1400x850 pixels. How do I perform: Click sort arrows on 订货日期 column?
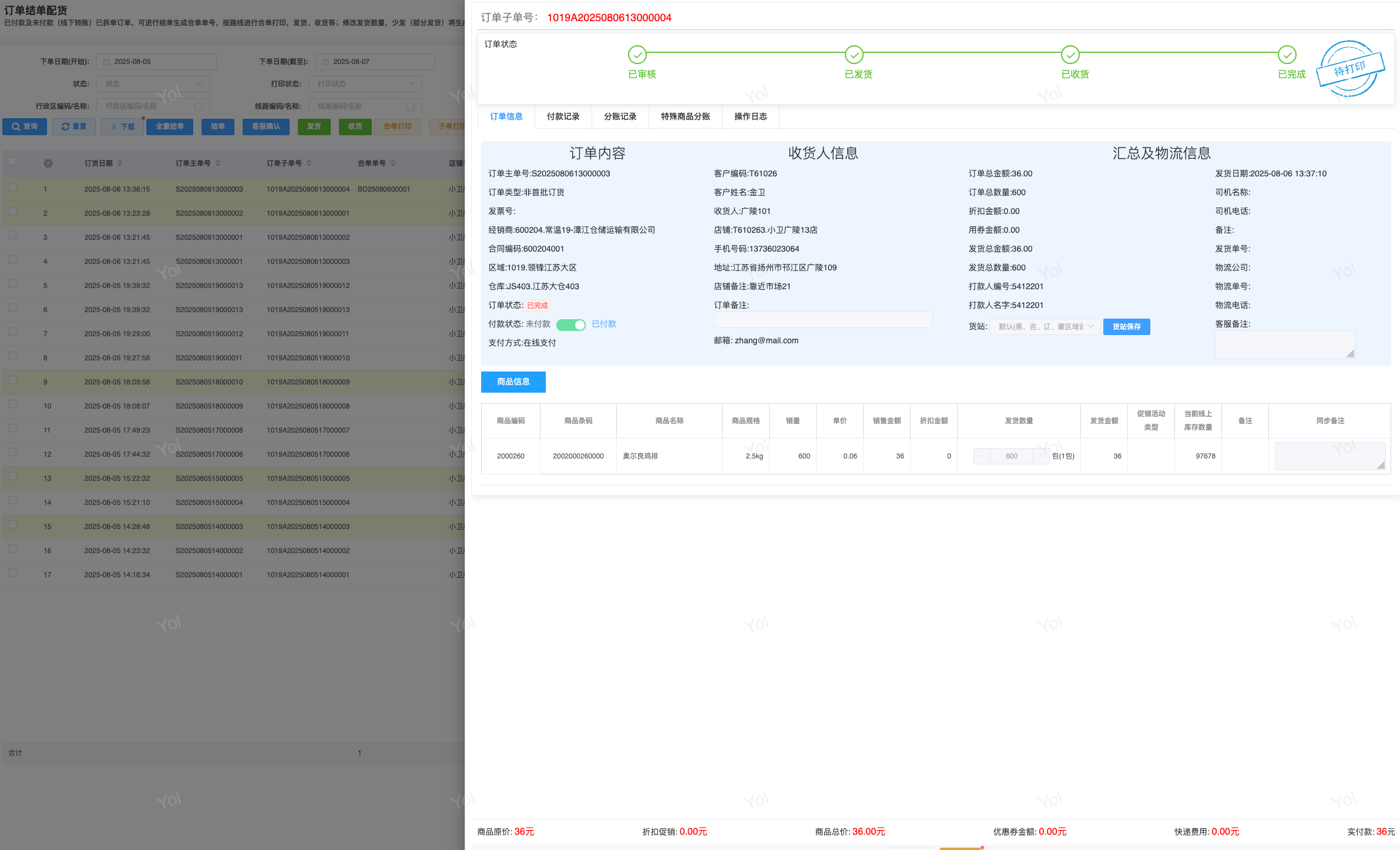click(120, 163)
